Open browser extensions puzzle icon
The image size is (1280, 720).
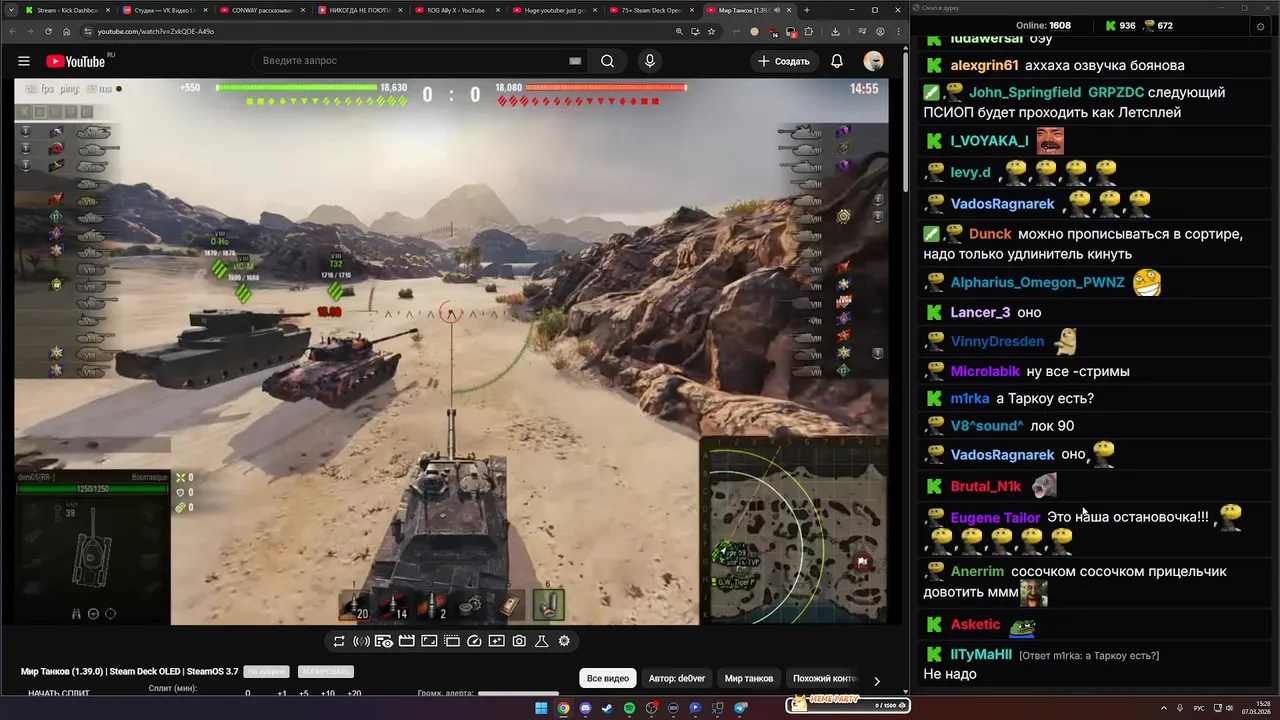coord(808,31)
